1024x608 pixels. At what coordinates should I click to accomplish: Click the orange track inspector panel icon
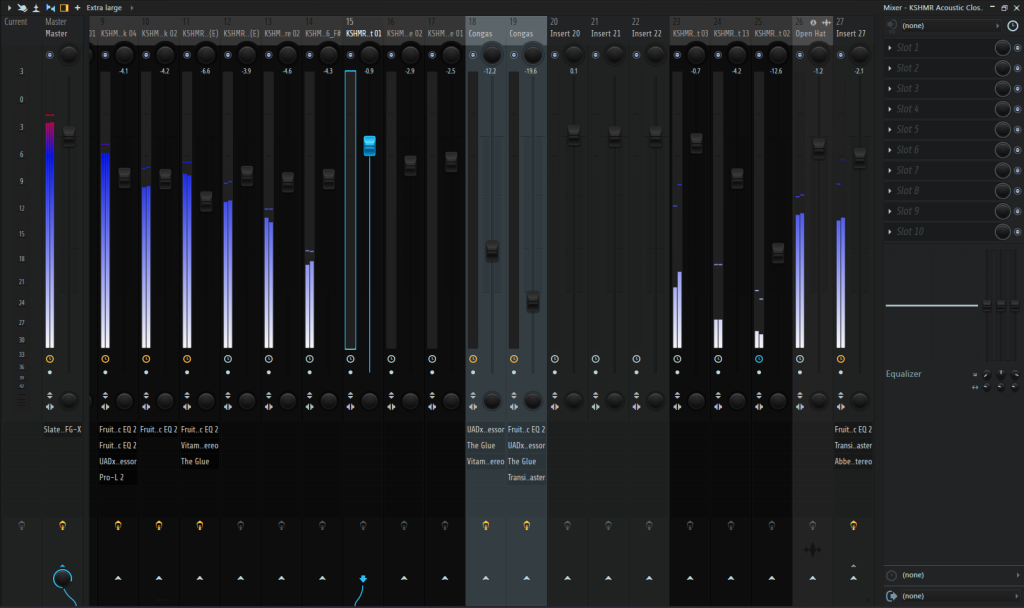pos(64,7)
